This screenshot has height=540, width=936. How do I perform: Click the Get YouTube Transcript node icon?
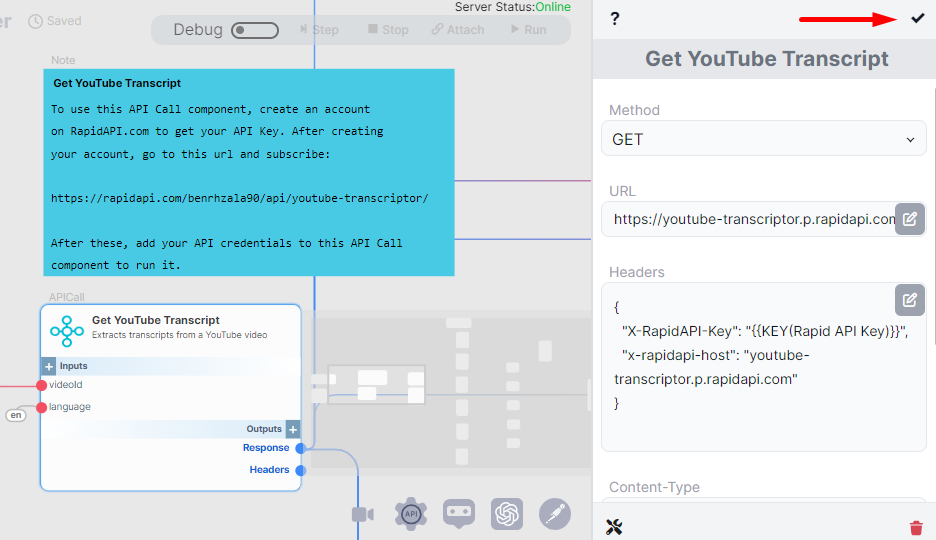tap(67, 331)
